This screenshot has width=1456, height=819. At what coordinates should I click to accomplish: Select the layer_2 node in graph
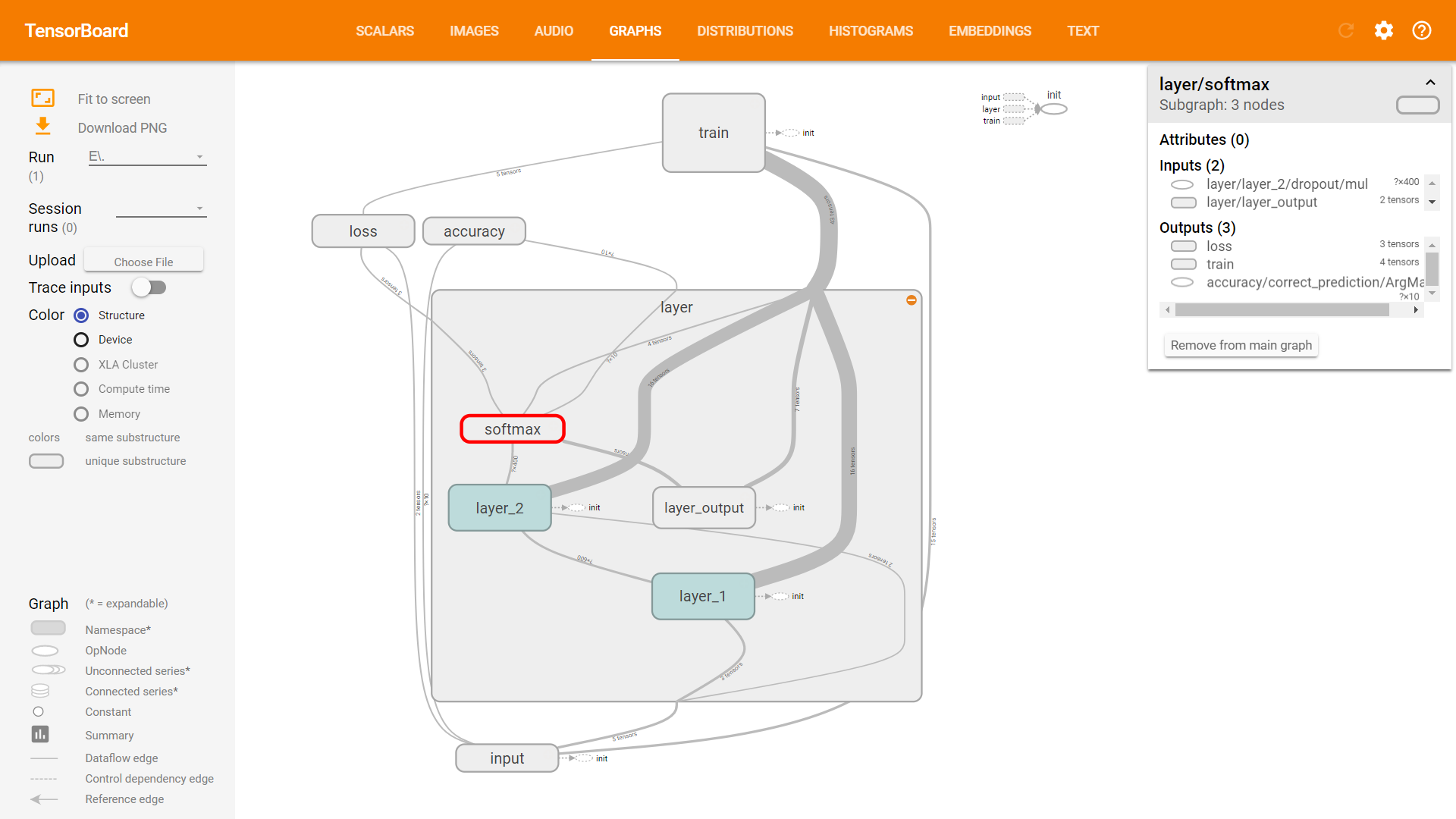coord(499,508)
